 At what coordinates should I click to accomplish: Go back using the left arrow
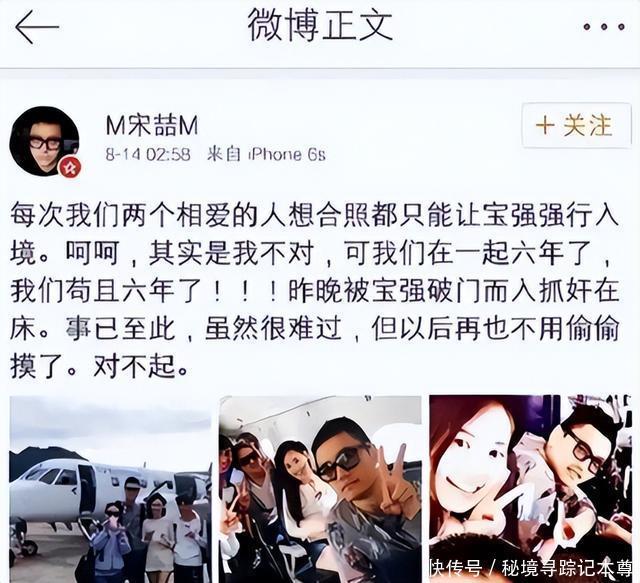37,27
